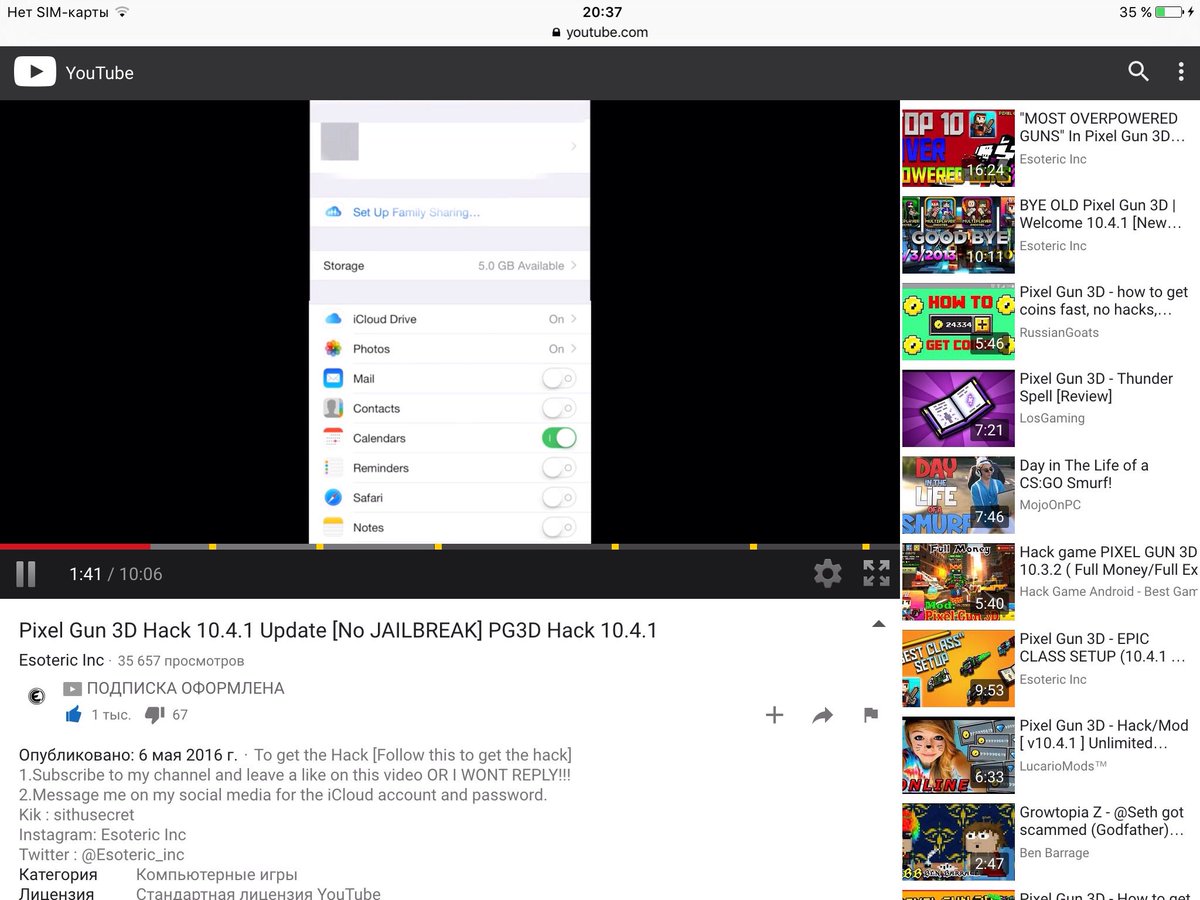Toggle the Notes switch in video
Viewport: 1200px width, 900px height.
point(559,527)
